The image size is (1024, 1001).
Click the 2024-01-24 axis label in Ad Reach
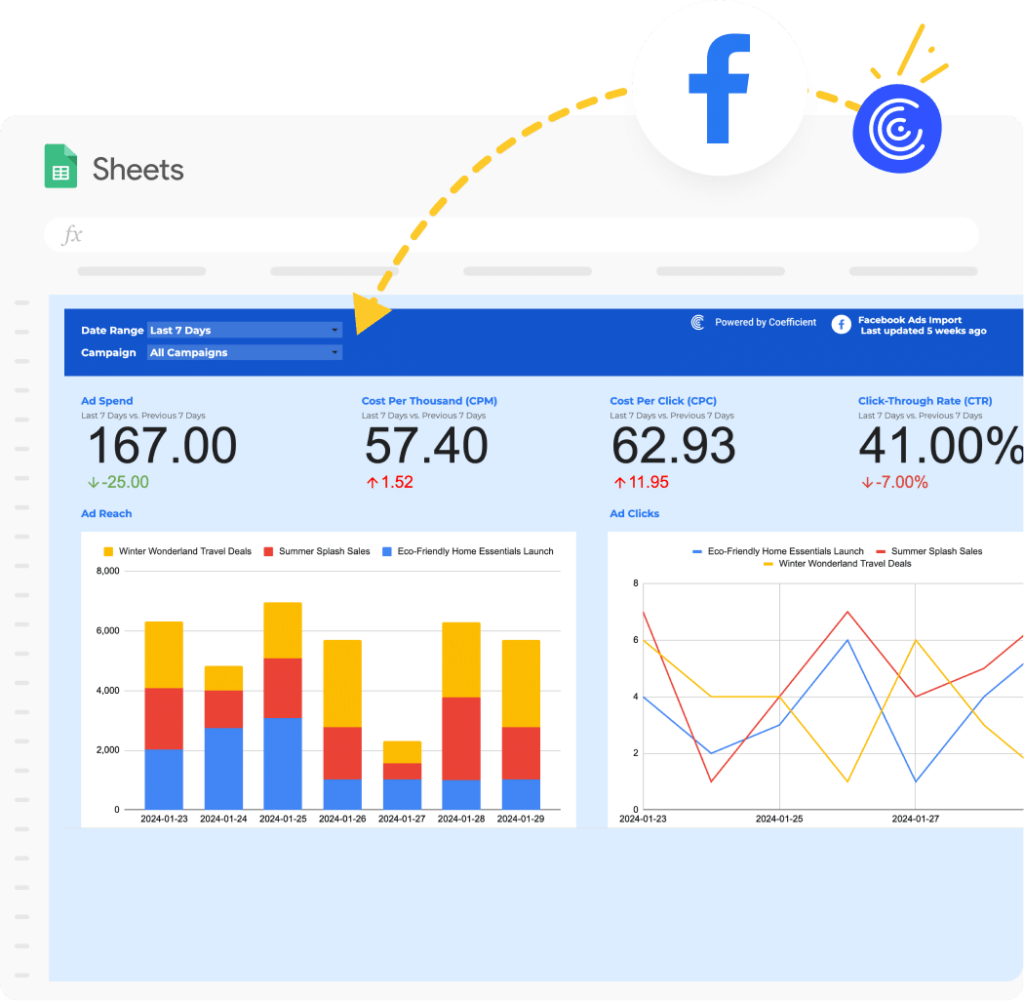(223, 819)
